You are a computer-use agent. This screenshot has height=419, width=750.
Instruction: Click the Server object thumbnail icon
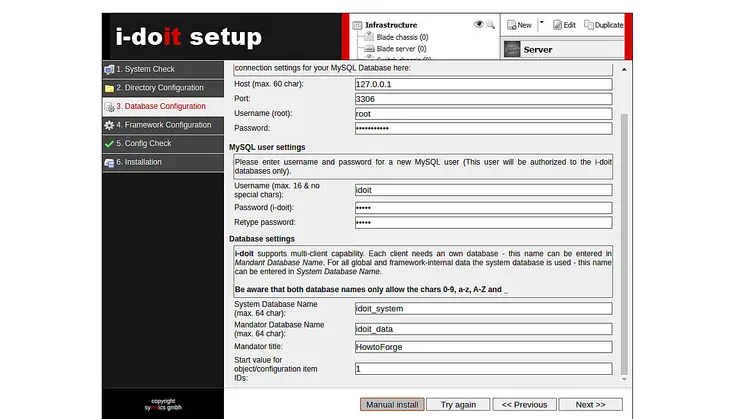coord(512,49)
